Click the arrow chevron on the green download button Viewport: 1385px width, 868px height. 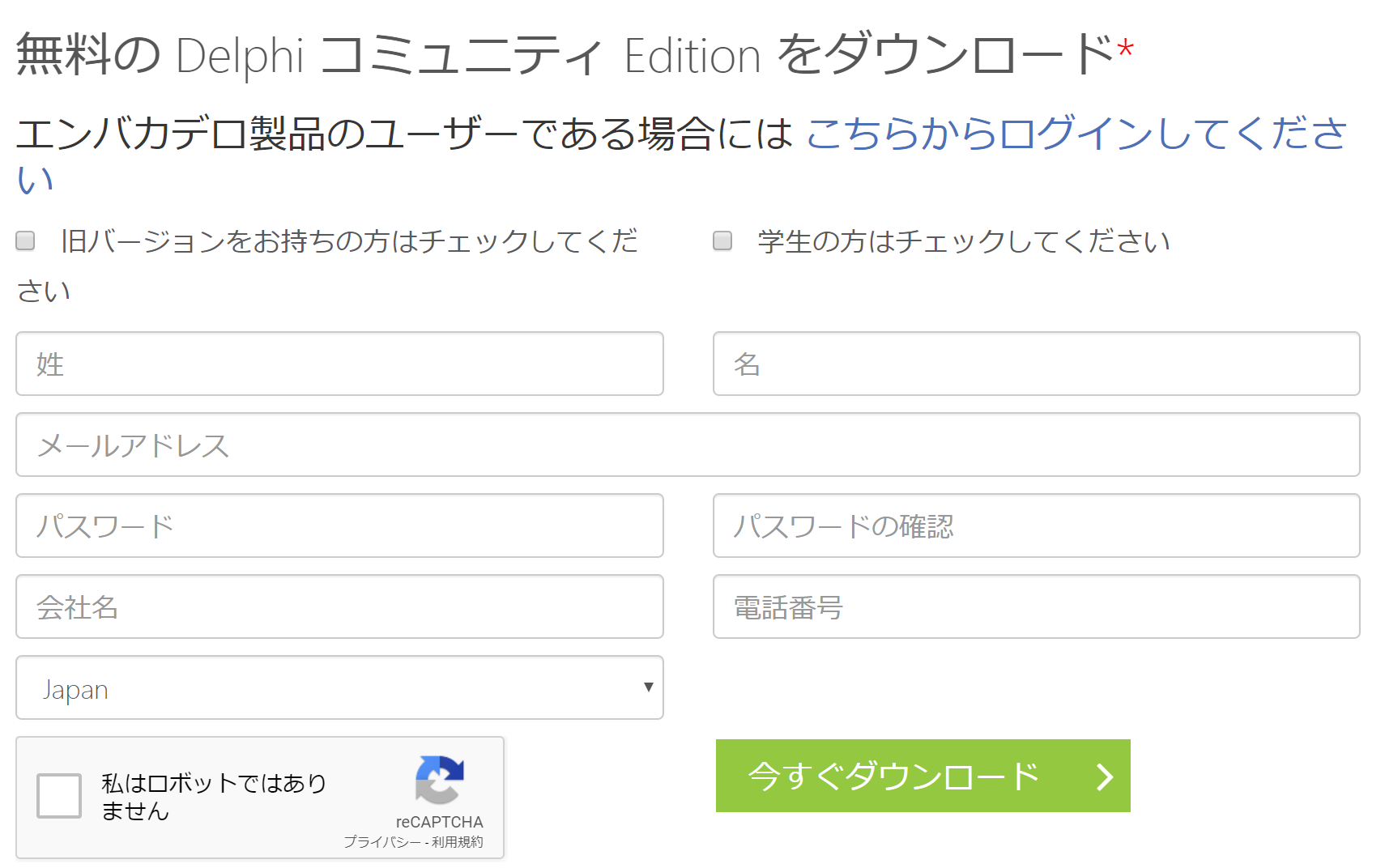pyautogui.click(x=1105, y=777)
